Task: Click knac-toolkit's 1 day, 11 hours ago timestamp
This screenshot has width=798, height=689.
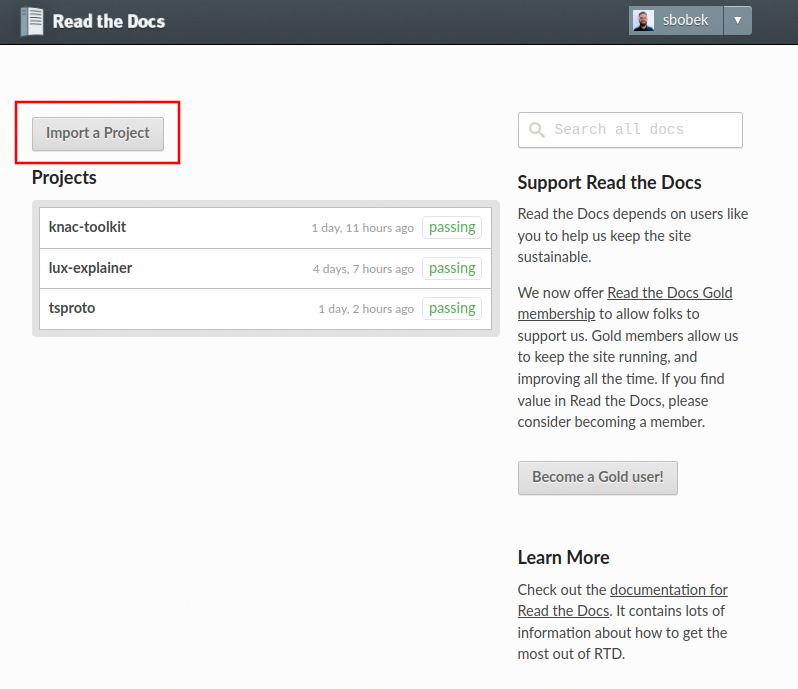Action: tap(362, 228)
